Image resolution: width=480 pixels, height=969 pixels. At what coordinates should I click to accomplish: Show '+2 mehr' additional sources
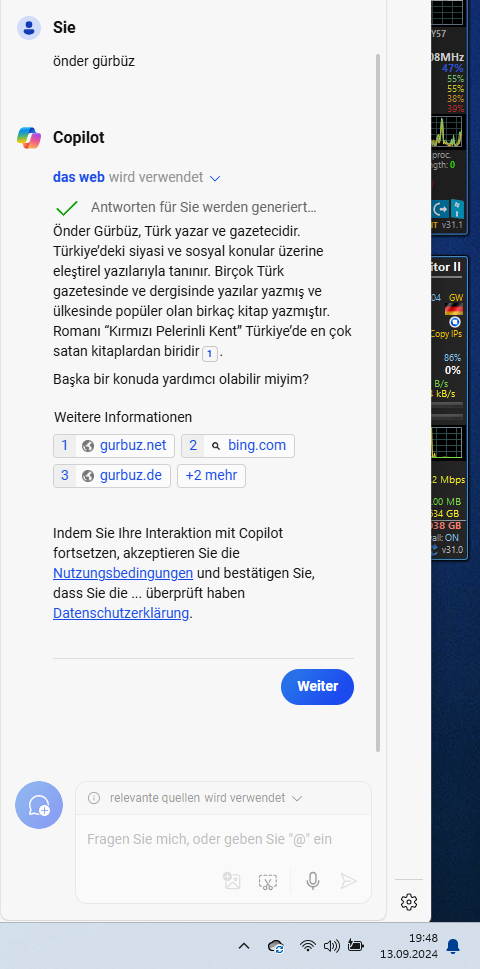pyautogui.click(x=211, y=476)
